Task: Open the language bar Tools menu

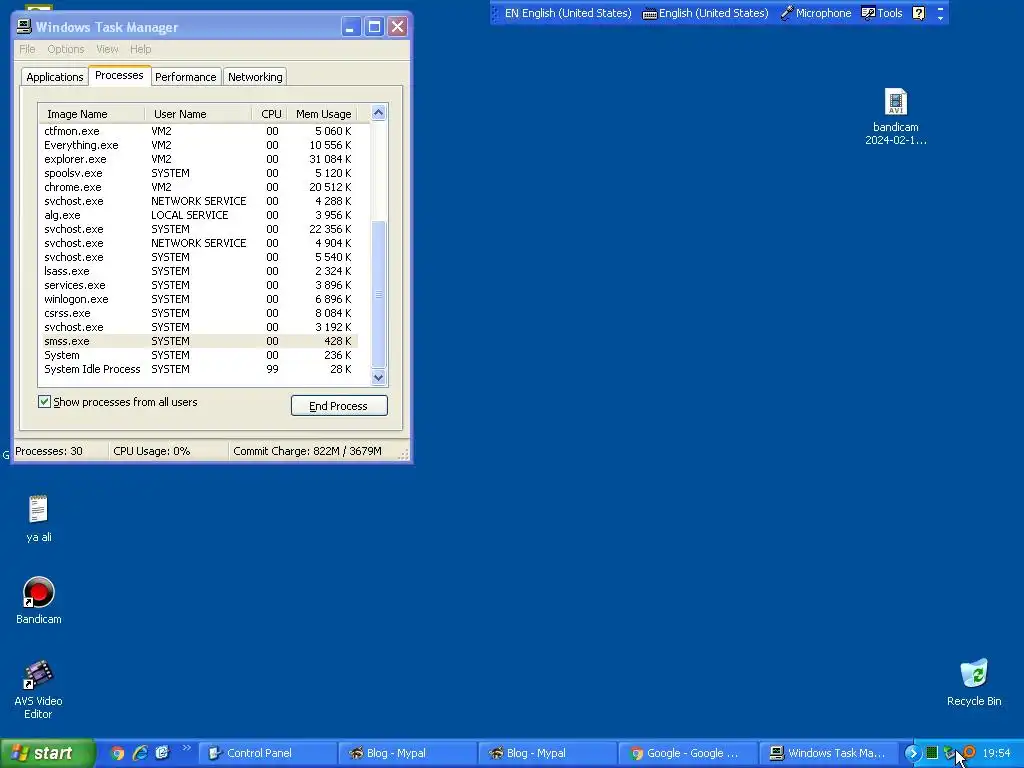Action: (882, 13)
